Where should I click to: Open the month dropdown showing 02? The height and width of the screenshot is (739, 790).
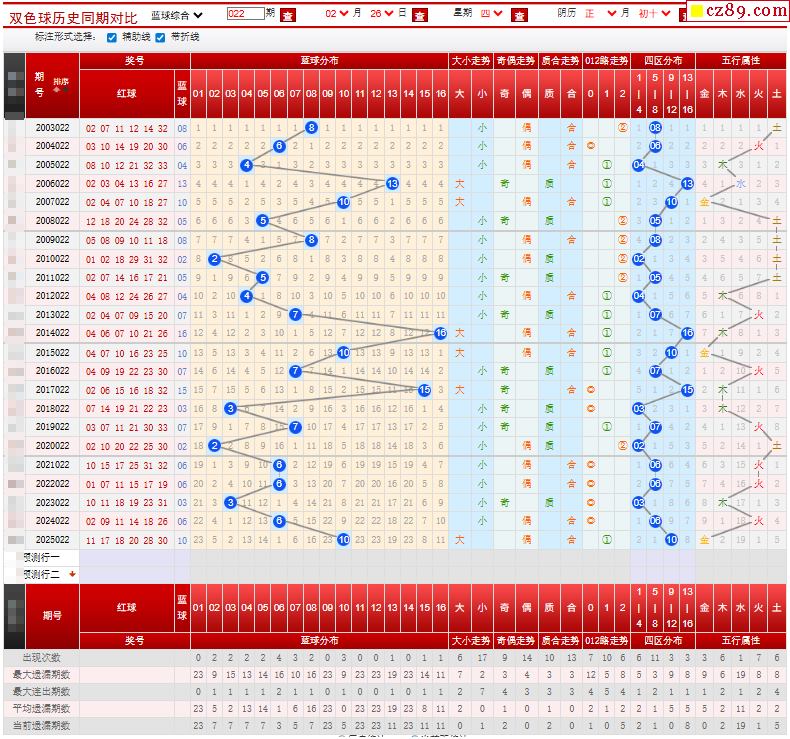point(344,14)
